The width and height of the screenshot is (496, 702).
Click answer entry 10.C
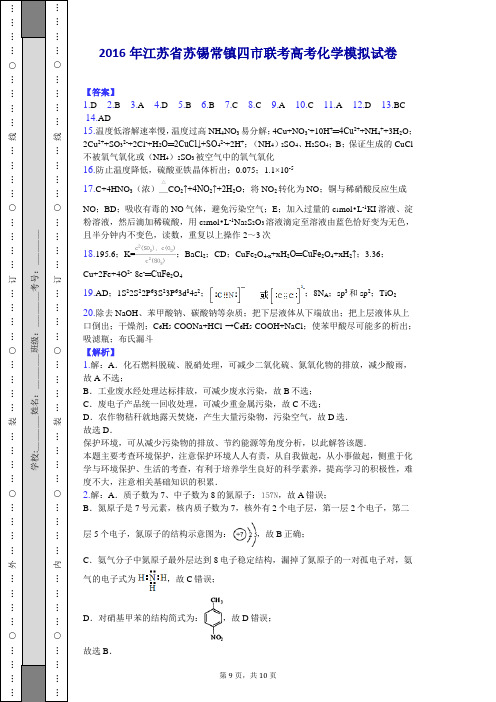pyautogui.click(x=304, y=105)
